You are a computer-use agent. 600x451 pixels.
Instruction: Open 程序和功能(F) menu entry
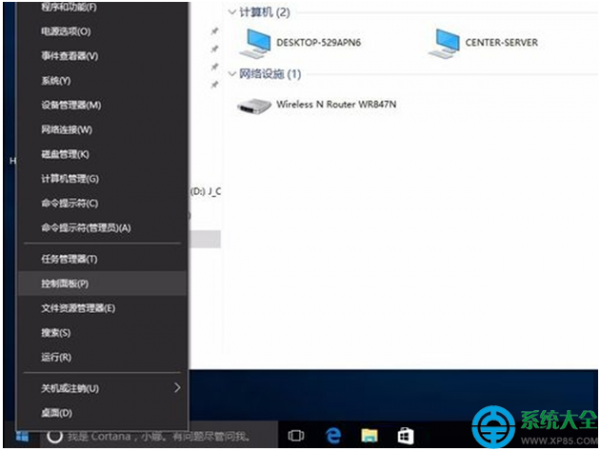pyautogui.click(x=103, y=8)
